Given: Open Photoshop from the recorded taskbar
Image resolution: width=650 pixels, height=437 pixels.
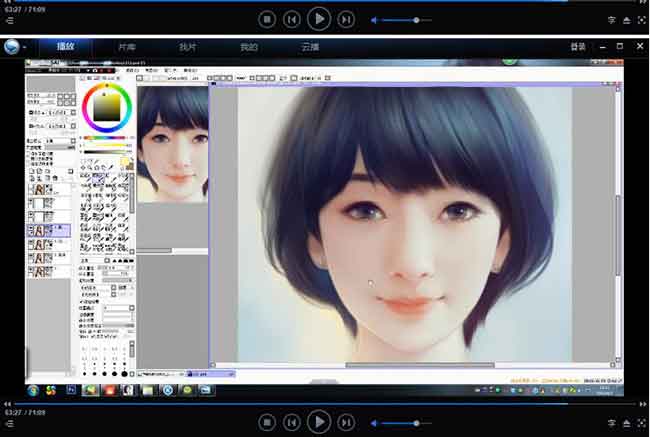Looking at the screenshot, I should pyautogui.click(x=71, y=390).
